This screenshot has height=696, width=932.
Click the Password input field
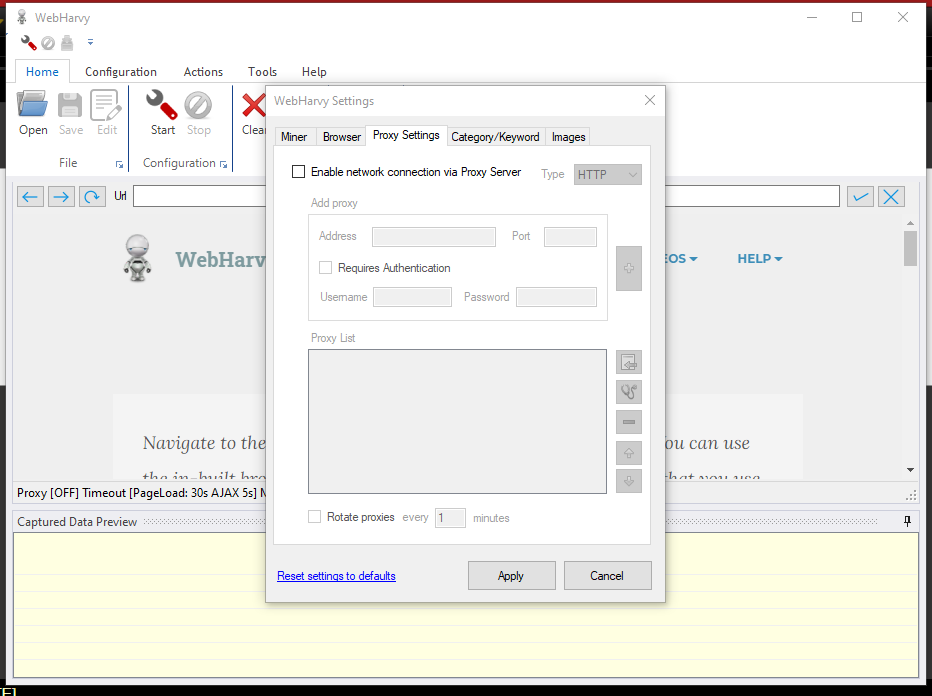point(556,297)
